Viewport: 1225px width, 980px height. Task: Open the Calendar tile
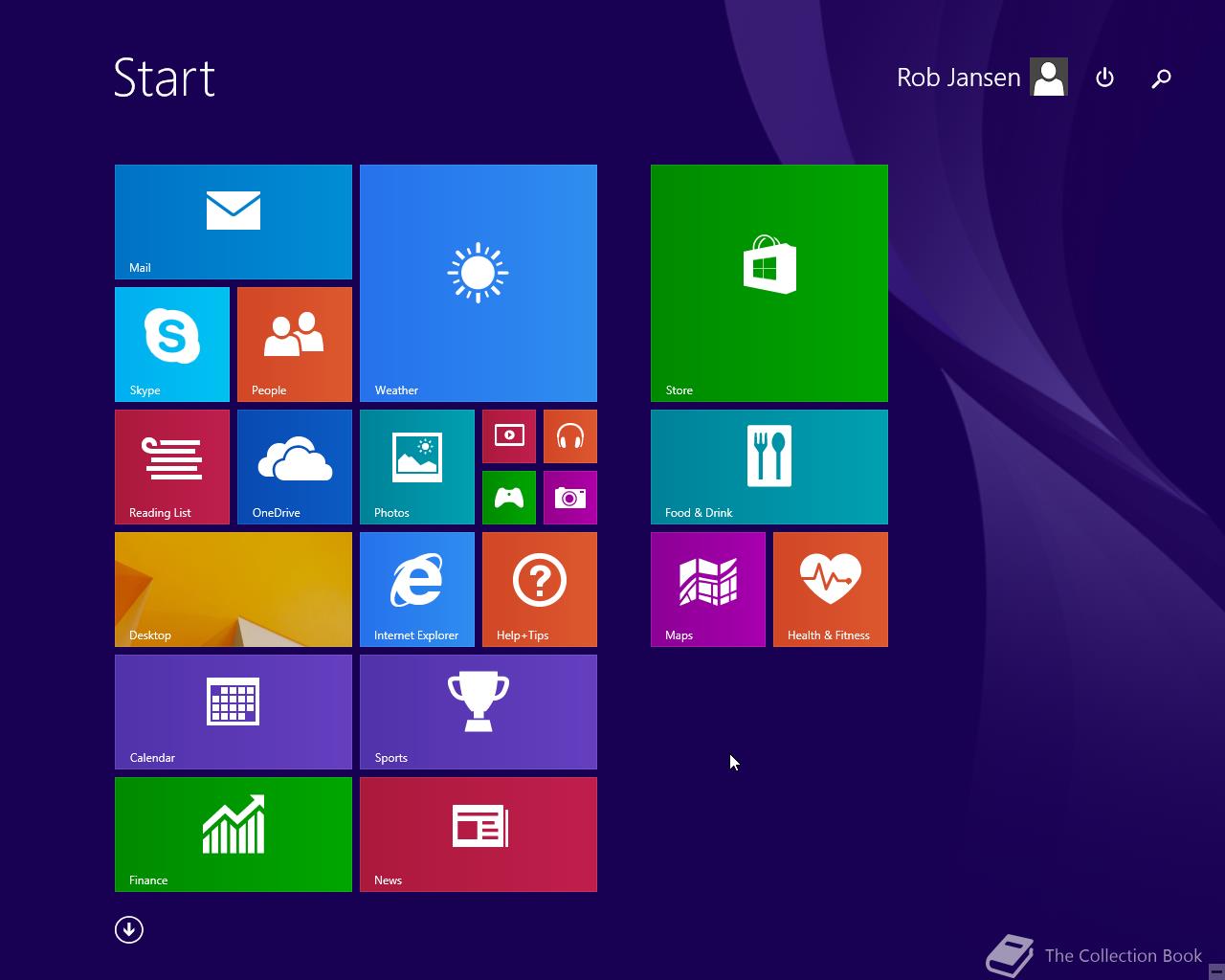coord(234,712)
